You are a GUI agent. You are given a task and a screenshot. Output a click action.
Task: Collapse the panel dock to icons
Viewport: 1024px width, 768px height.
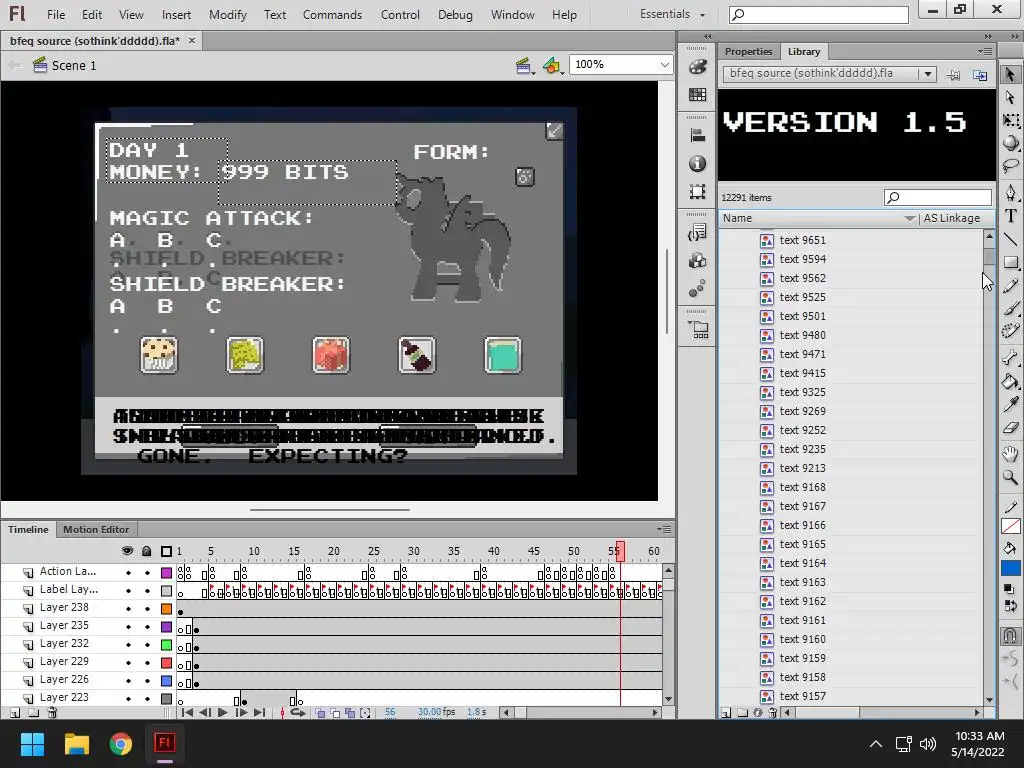pos(987,37)
